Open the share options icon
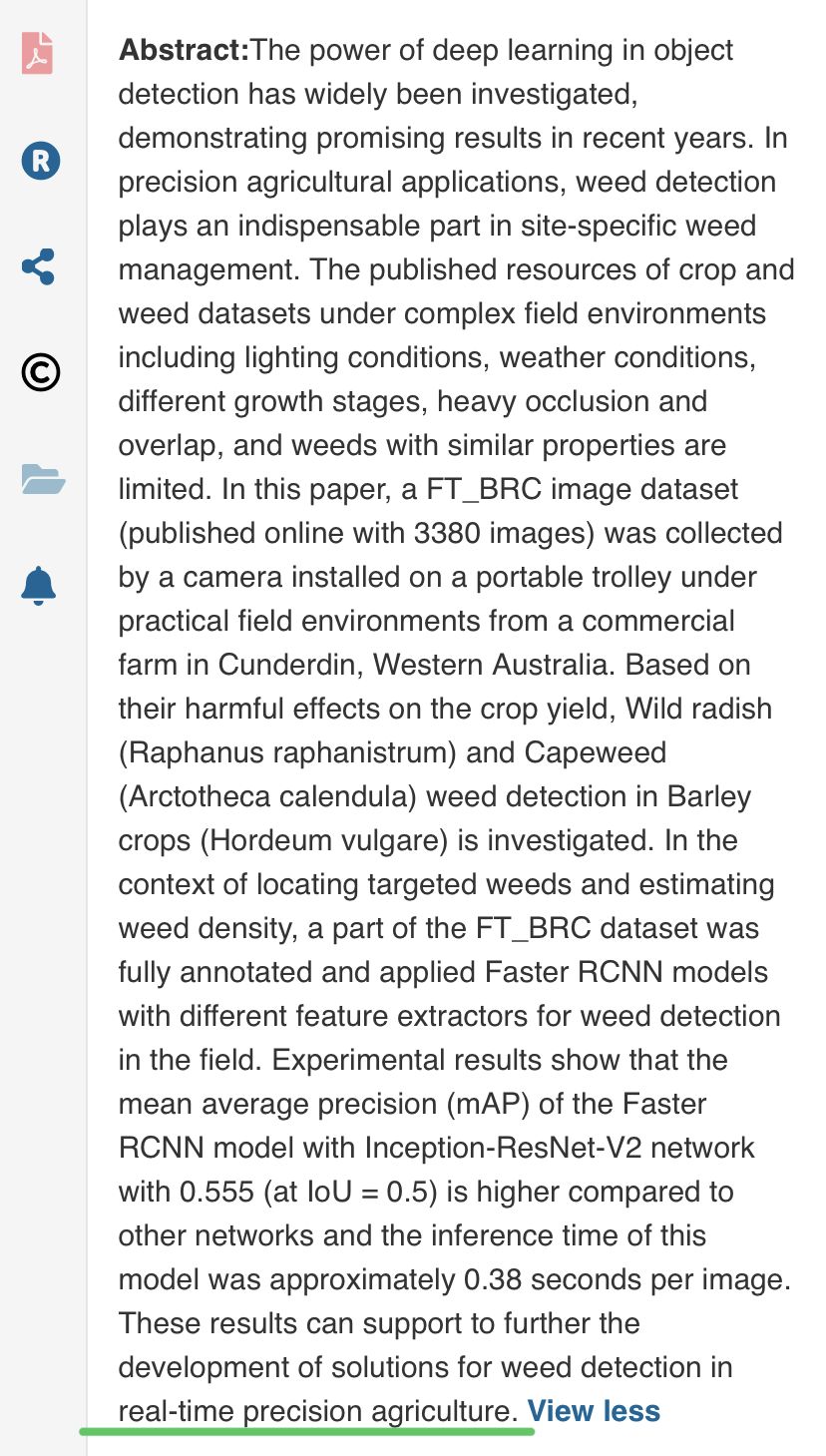 pyautogui.click(x=39, y=267)
